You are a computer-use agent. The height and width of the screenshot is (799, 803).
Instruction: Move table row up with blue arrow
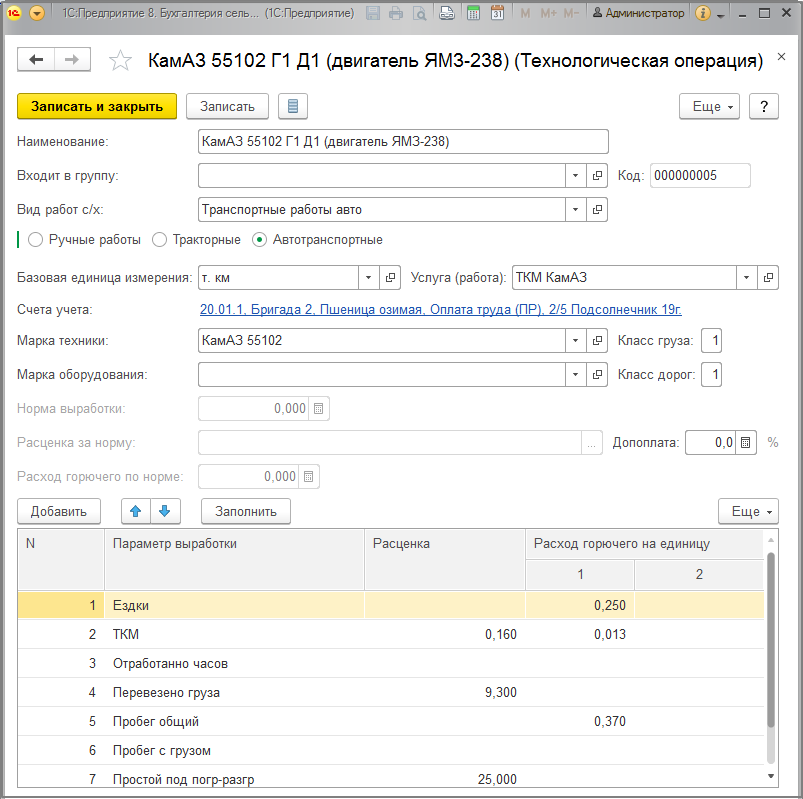click(x=136, y=511)
